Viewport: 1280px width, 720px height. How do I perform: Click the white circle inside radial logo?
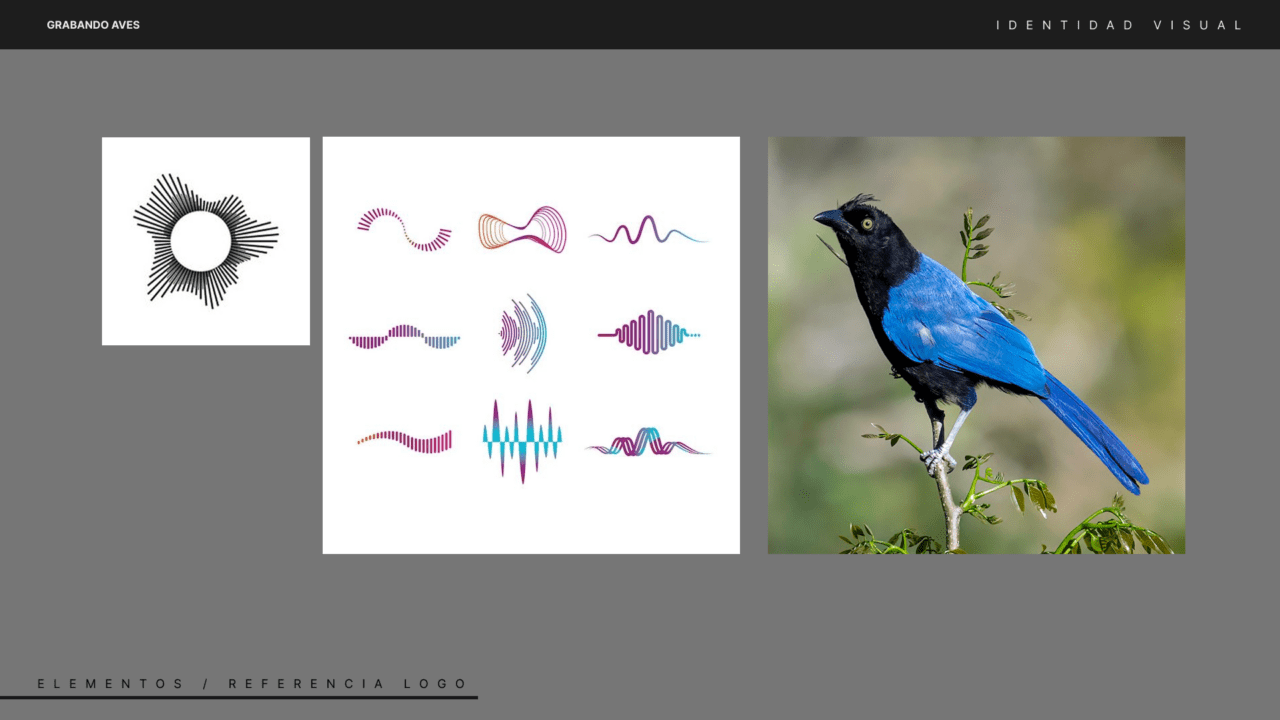click(x=201, y=241)
